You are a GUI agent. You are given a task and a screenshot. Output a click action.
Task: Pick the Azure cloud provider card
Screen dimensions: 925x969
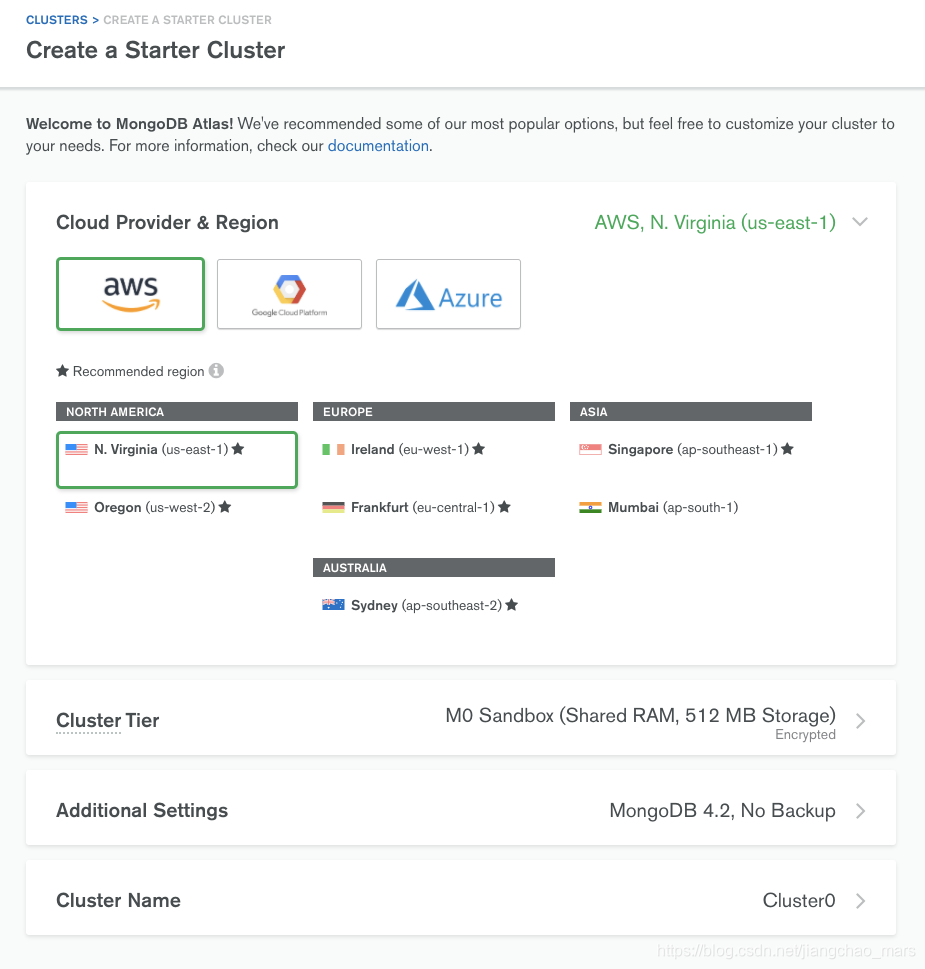pos(449,294)
